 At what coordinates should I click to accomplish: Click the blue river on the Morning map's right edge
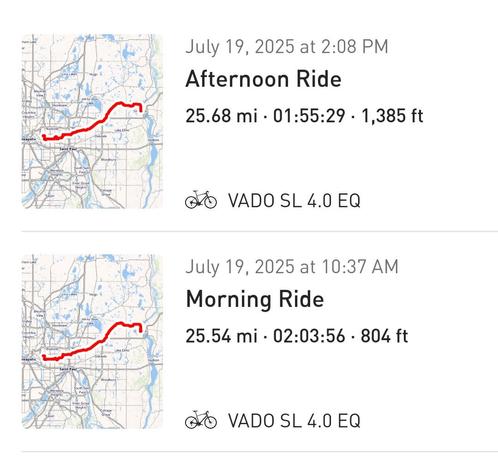pyautogui.click(x=153, y=375)
